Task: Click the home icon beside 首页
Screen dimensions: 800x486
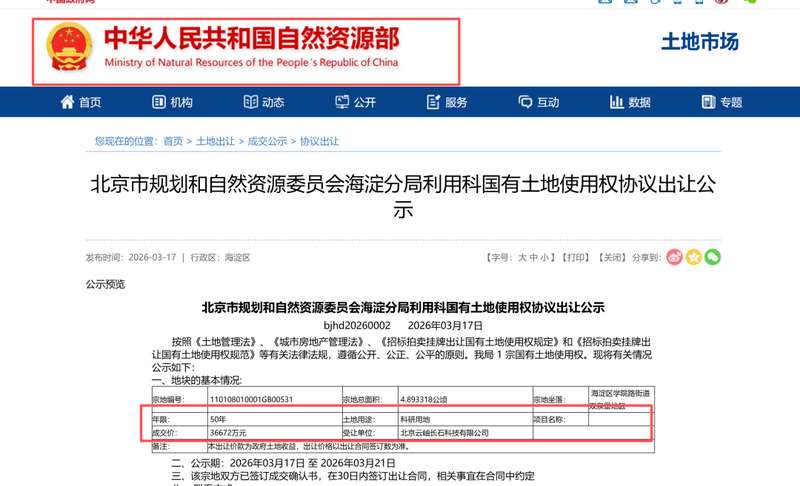Action: click(x=67, y=102)
